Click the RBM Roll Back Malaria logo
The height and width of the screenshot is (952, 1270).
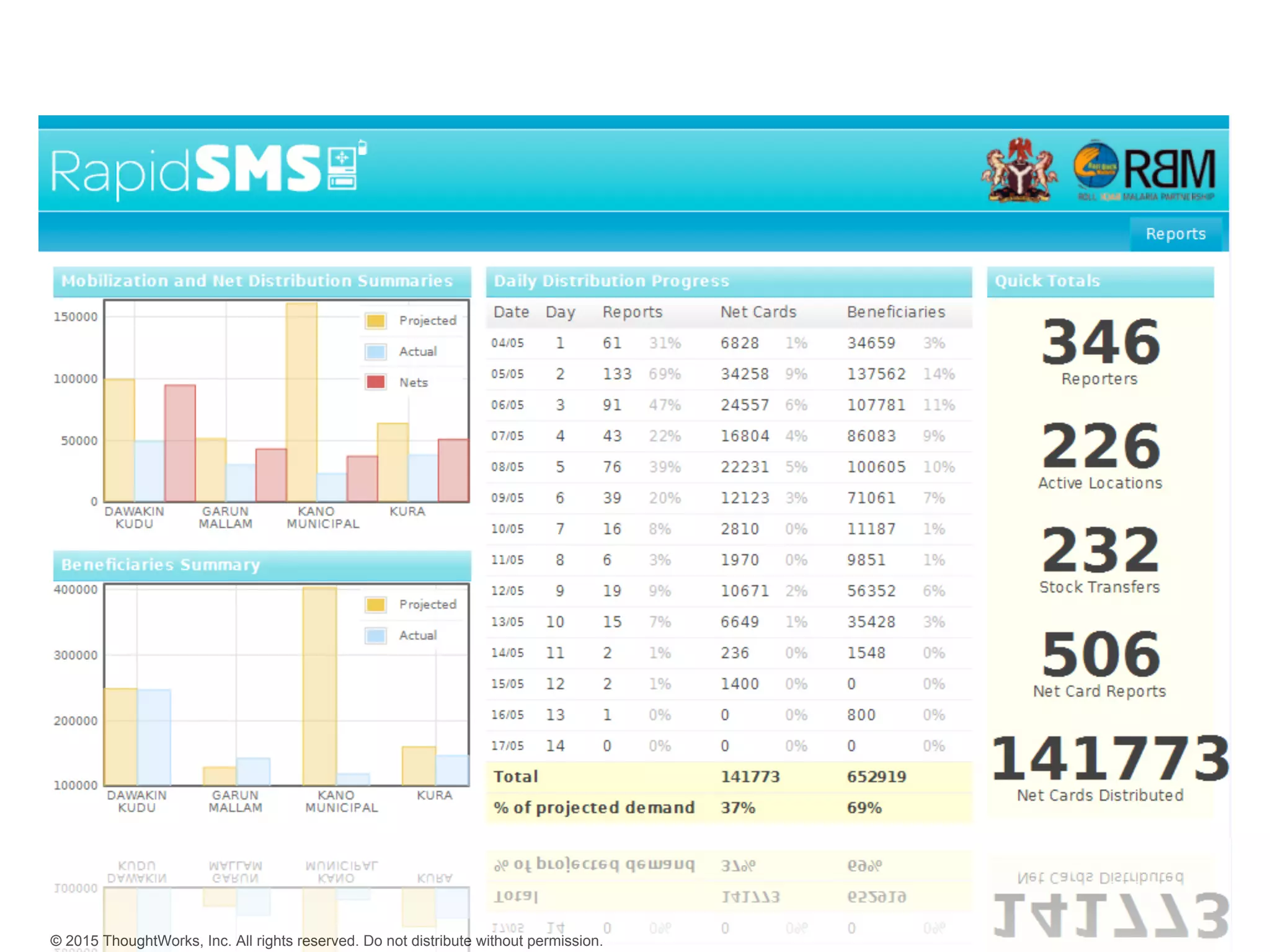pos(1145,171)
